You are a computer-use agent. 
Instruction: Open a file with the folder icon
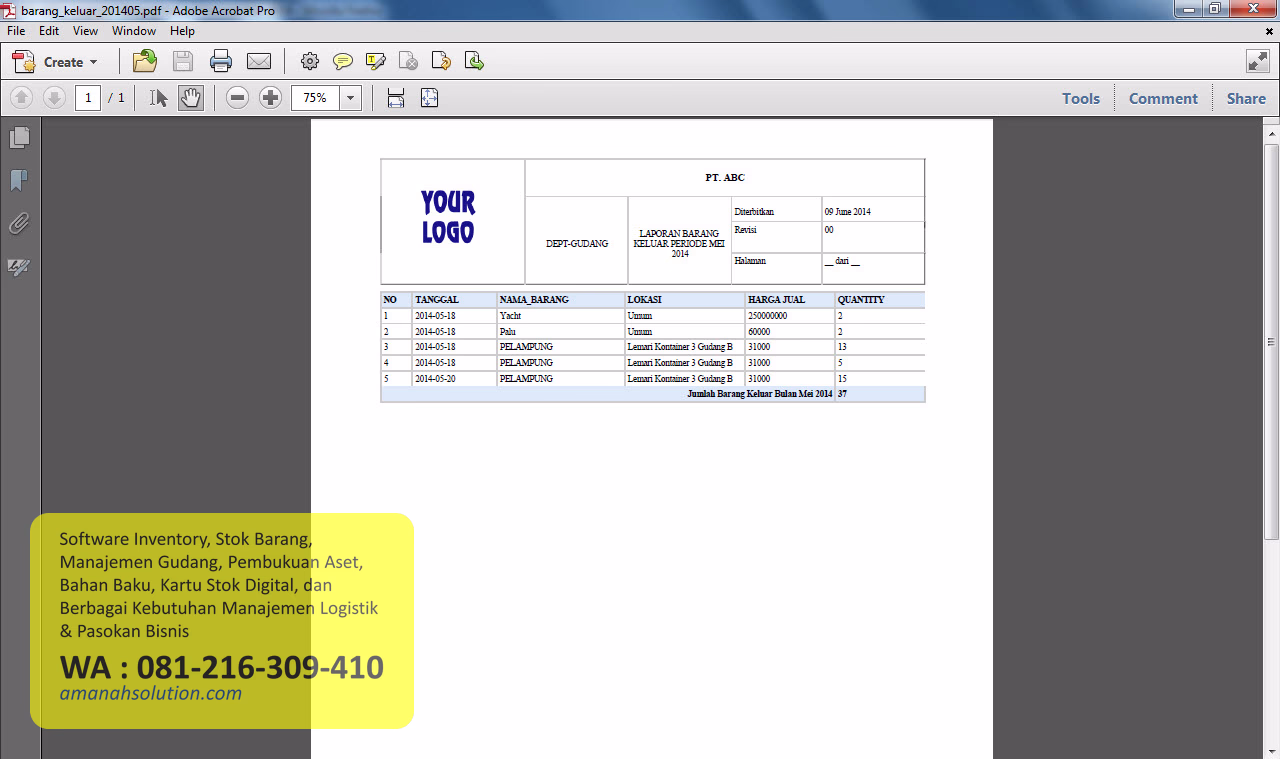(x=145, y=61)
